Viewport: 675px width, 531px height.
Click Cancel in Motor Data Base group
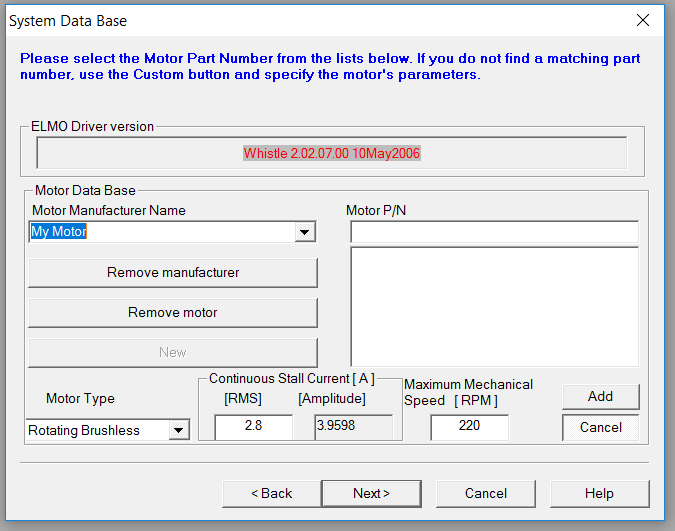[x=601, y=428]
